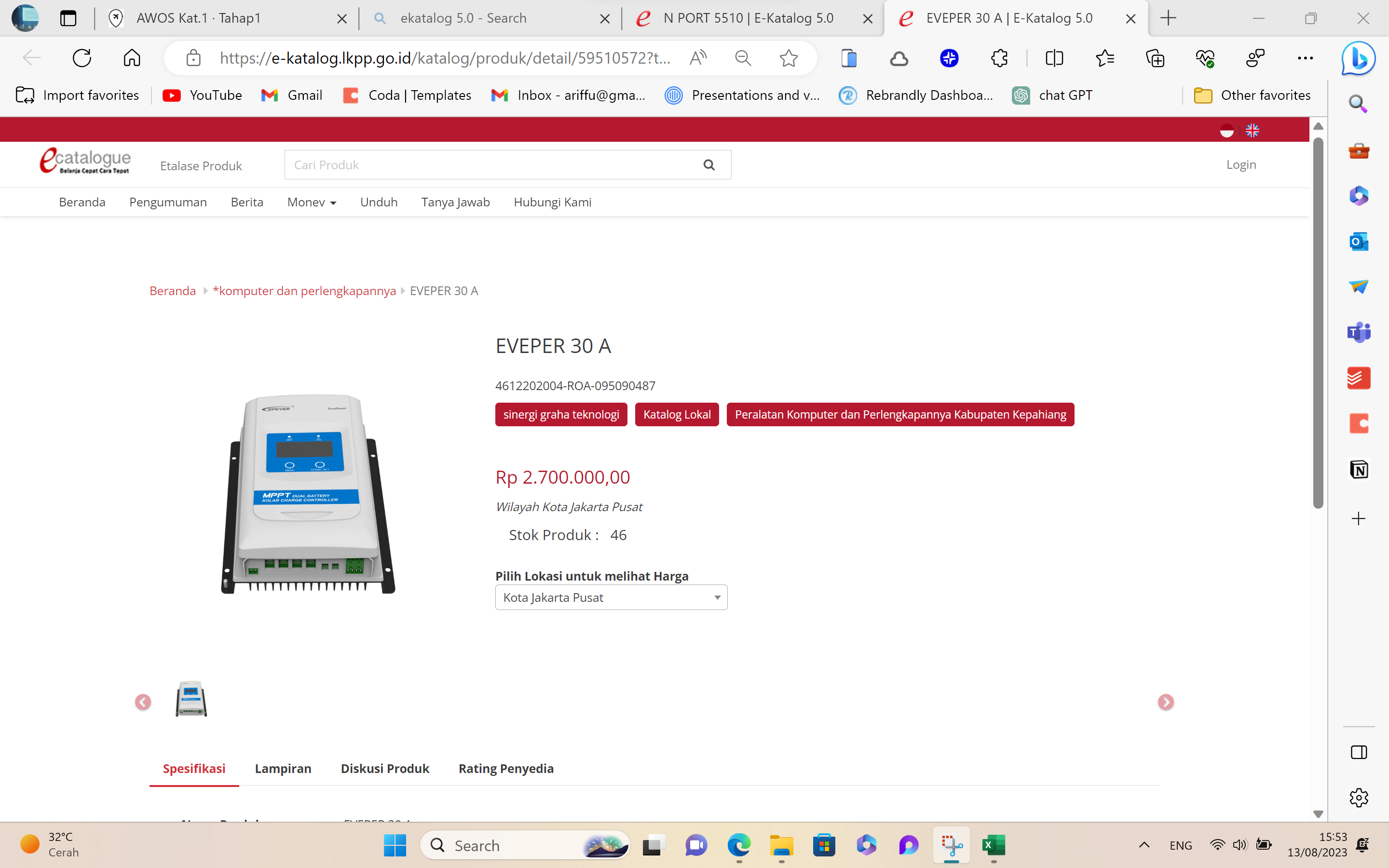The image size is (1389, 868).
Task: Open the Kota Jakarta Pusat location selector
Action: 611,597
